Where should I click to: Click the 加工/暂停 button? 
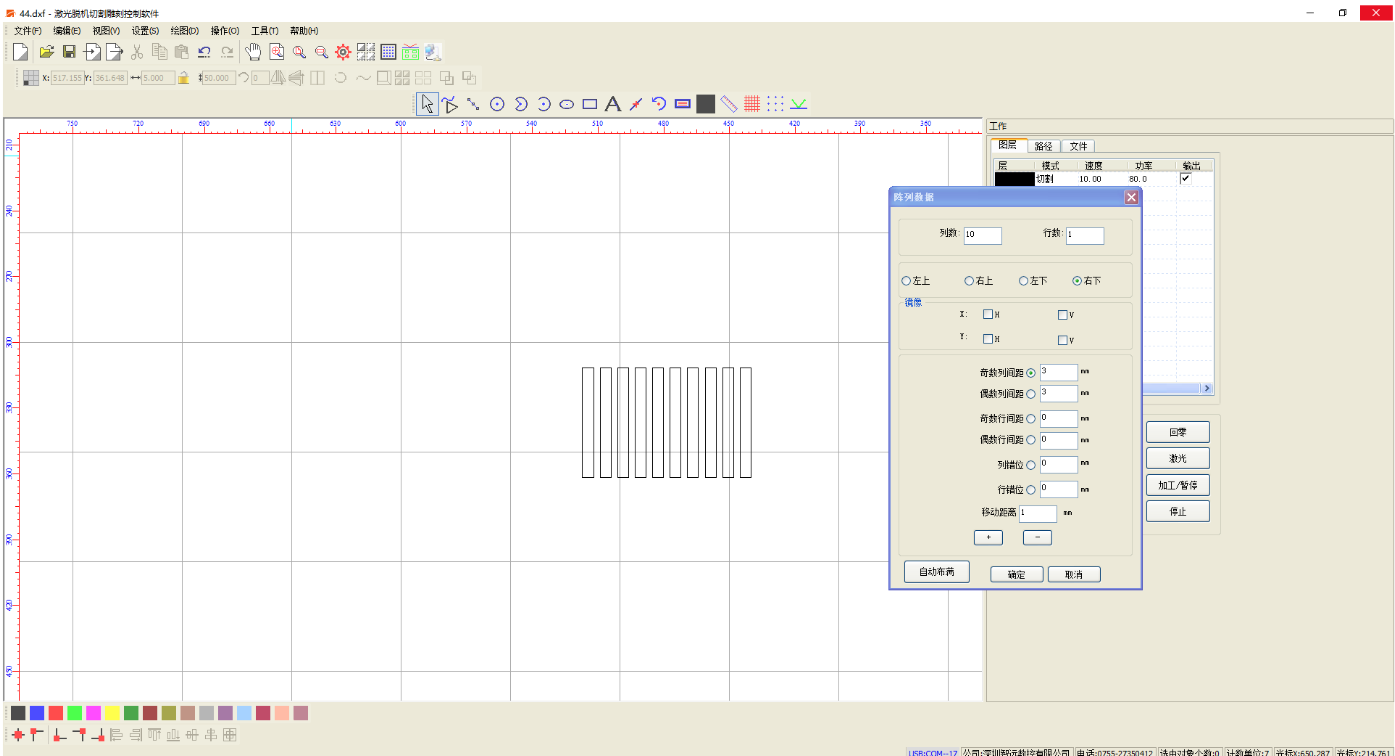[x=1178, y=485]
